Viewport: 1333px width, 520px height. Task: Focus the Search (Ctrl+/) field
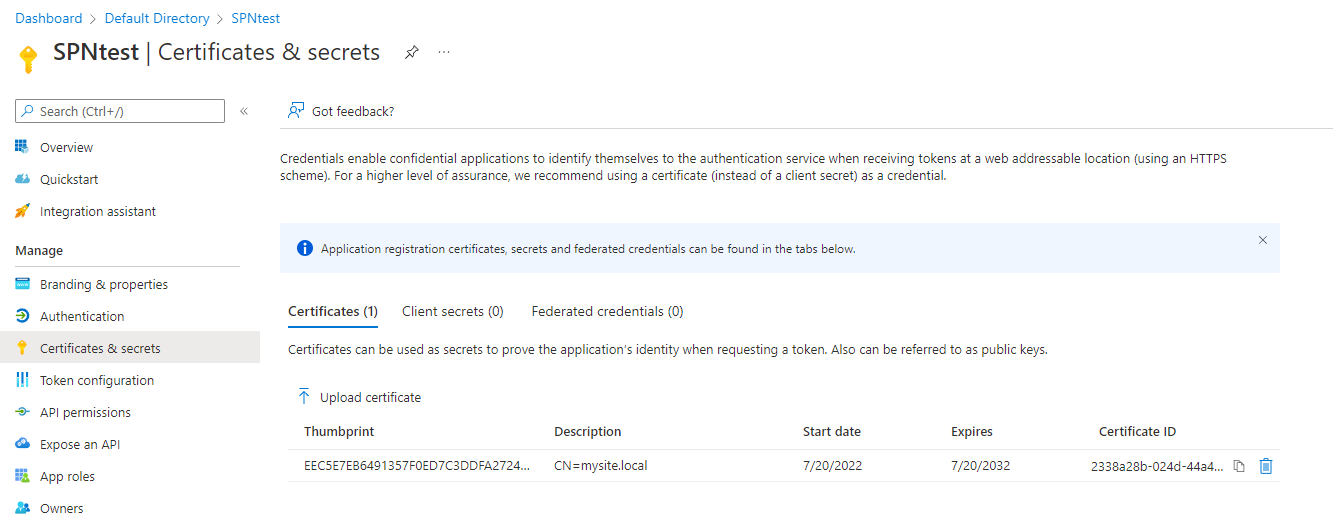pyautogui.click(x=125, y=111)
